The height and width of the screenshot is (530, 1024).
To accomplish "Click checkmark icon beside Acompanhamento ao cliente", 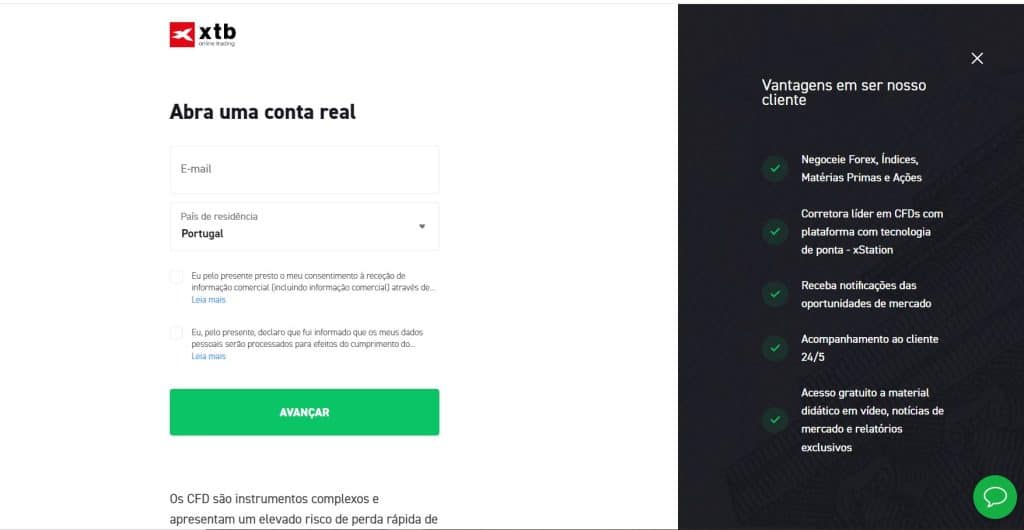I will coord(775,348).
